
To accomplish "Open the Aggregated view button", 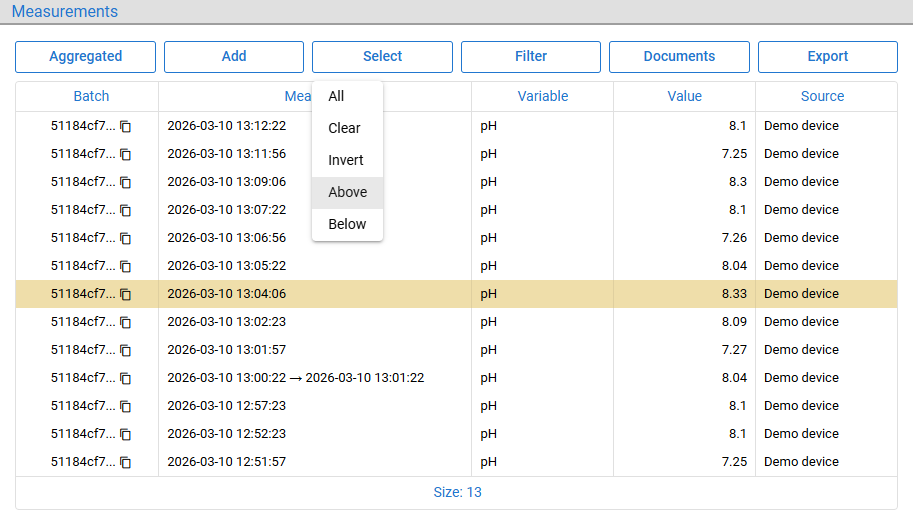I will coord(86,56).
